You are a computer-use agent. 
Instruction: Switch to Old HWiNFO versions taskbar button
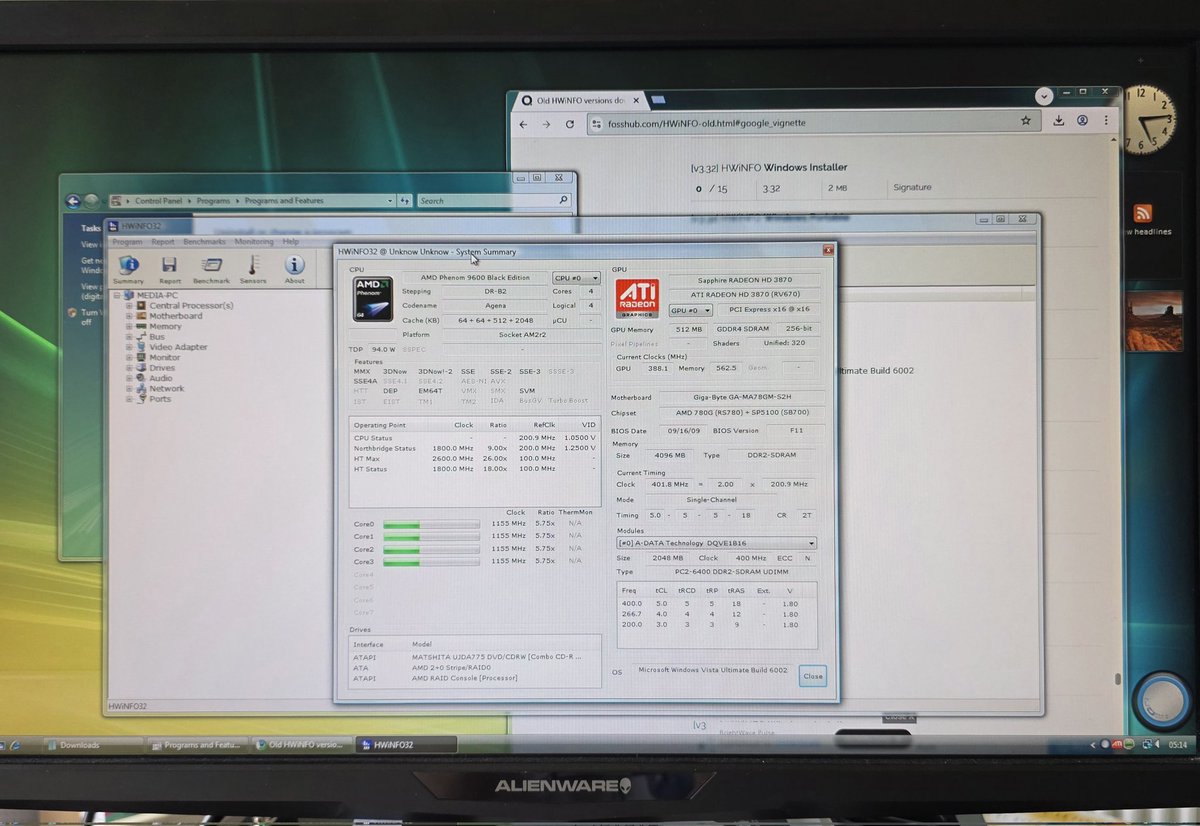[301, 745]
